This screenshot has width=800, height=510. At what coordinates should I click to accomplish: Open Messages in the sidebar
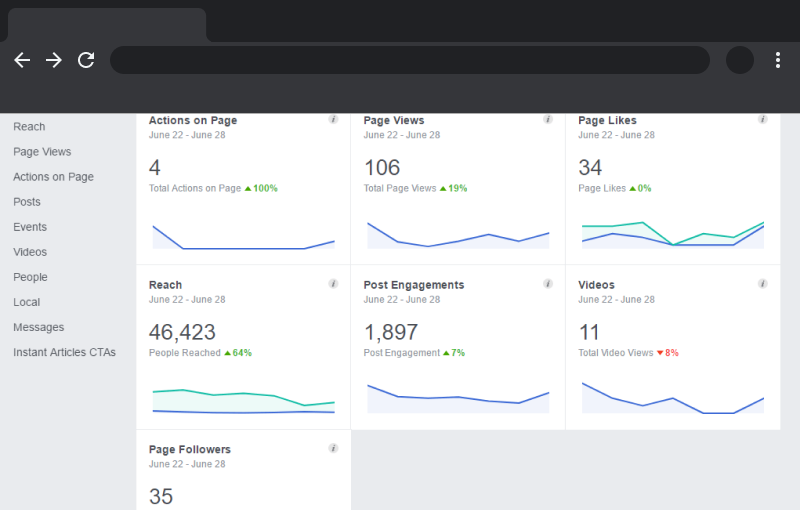(38, 327)
